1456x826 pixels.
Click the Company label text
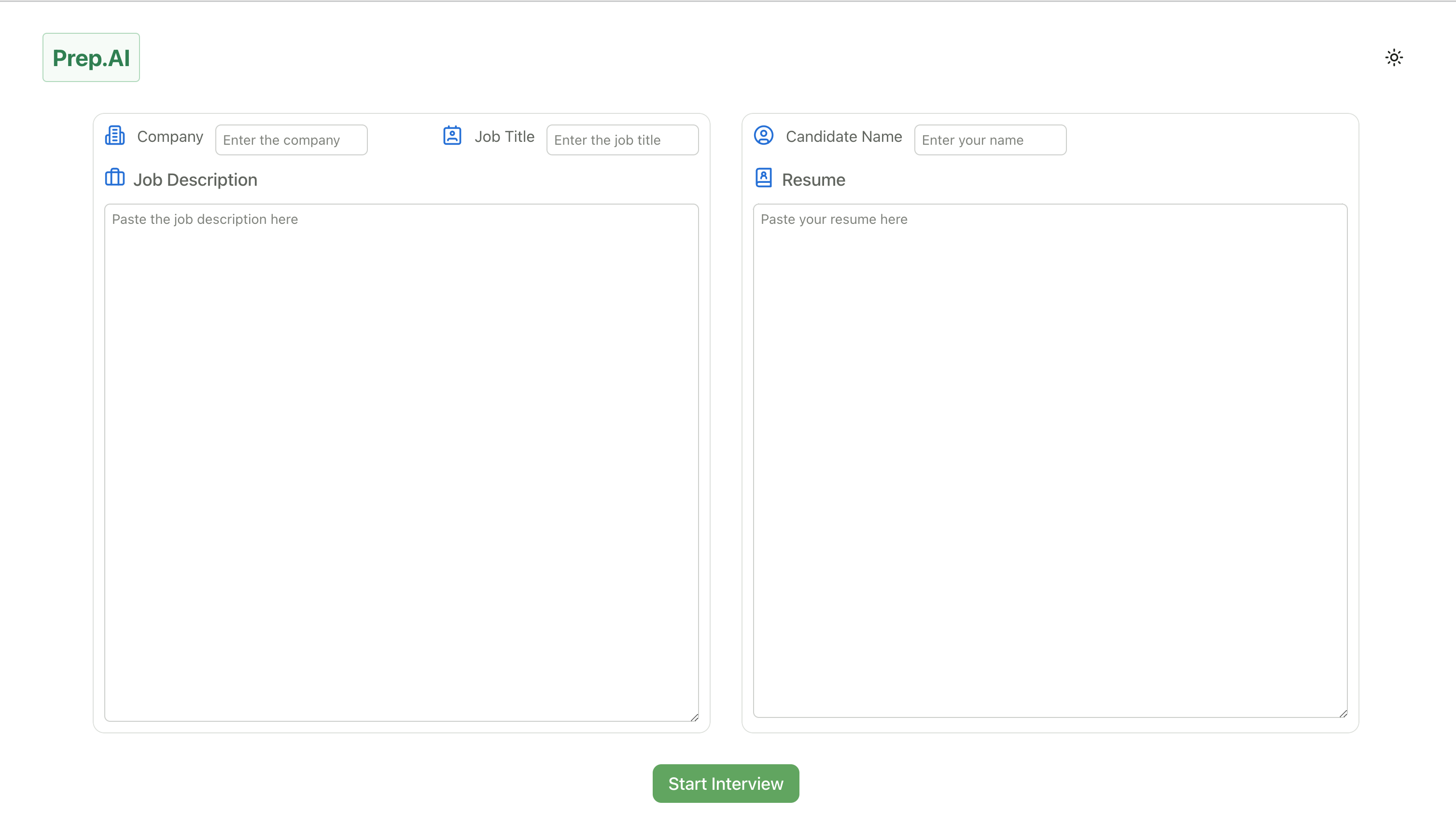click(170, 137)
